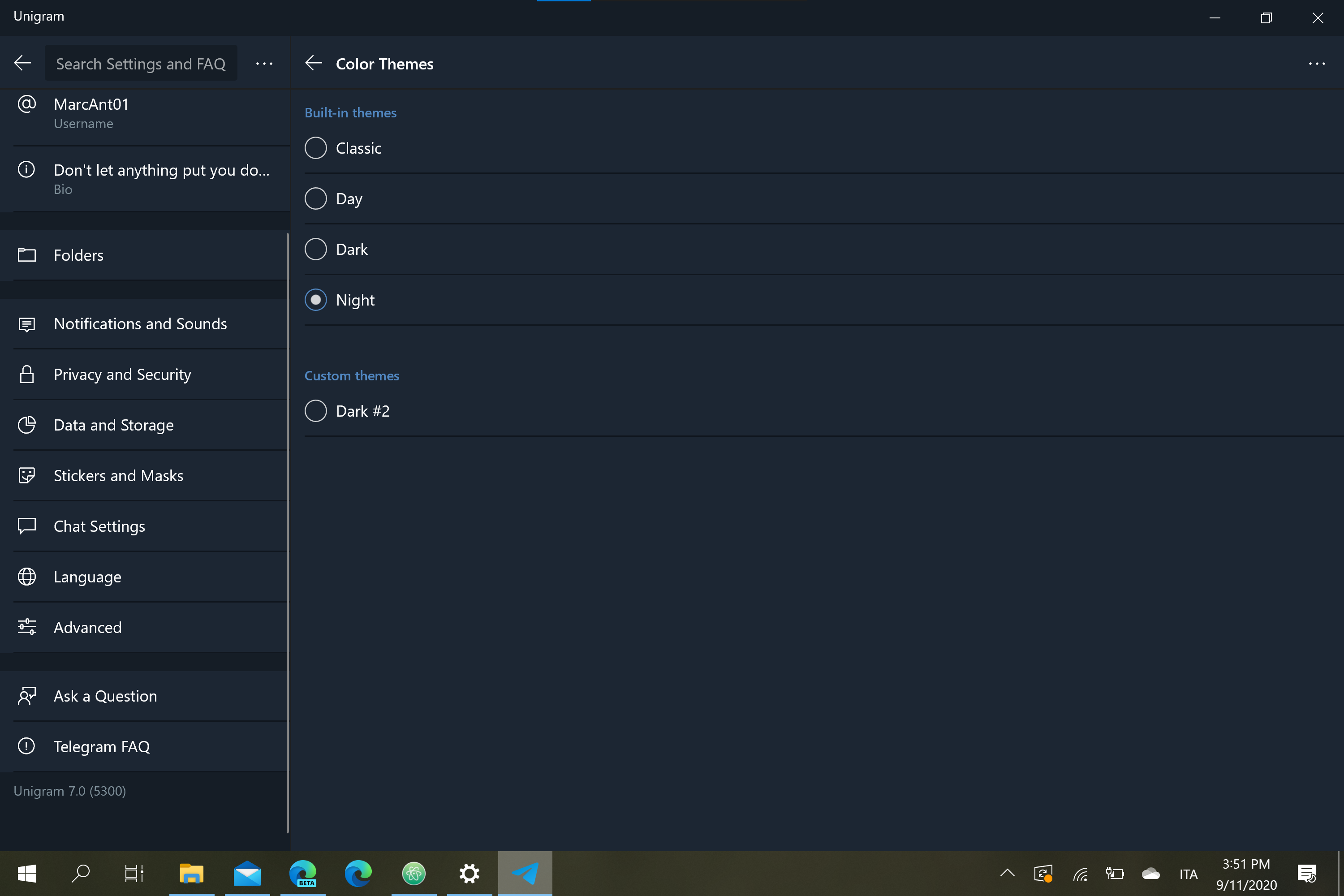1344x896 pixels.
Task: Select the Dark #2 custom theme
Action: point(315,410)
